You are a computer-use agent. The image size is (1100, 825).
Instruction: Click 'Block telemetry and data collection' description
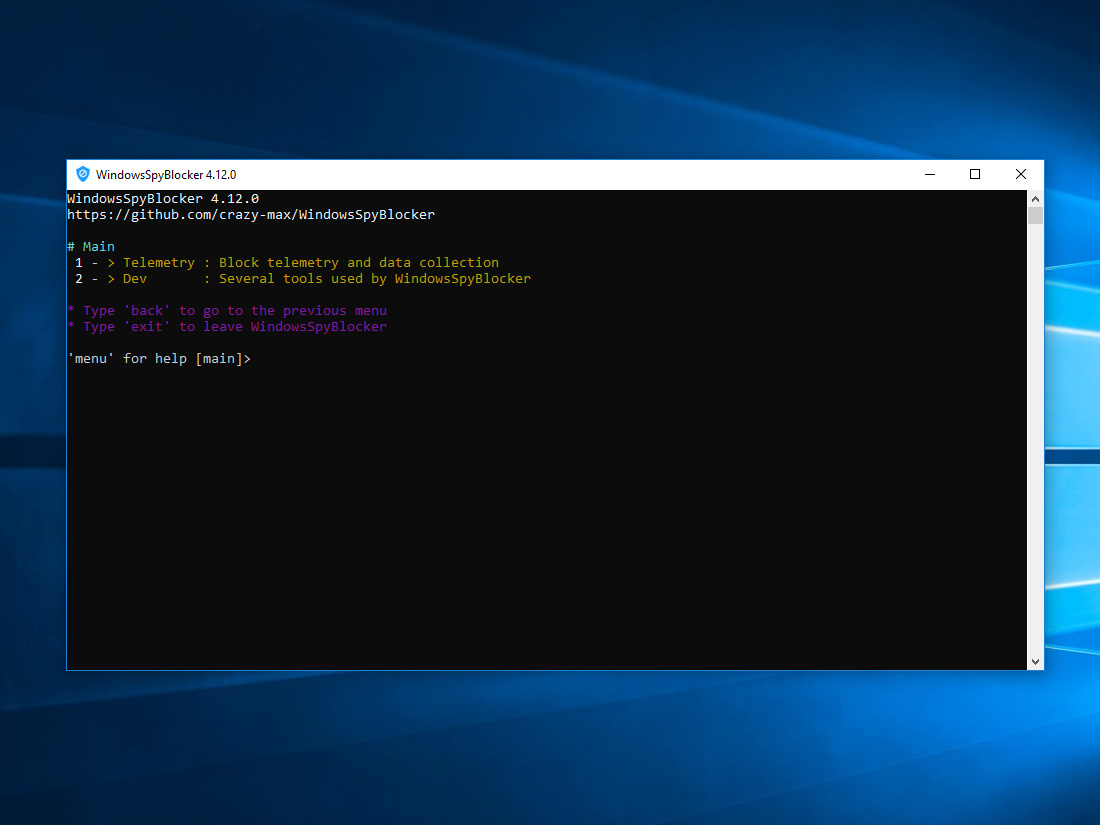click(x=358, y=262)
